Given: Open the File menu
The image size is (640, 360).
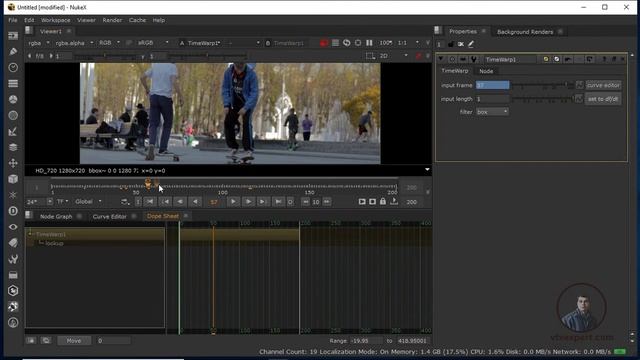Looking at the screenshot, I should click(x=13, y=20).
